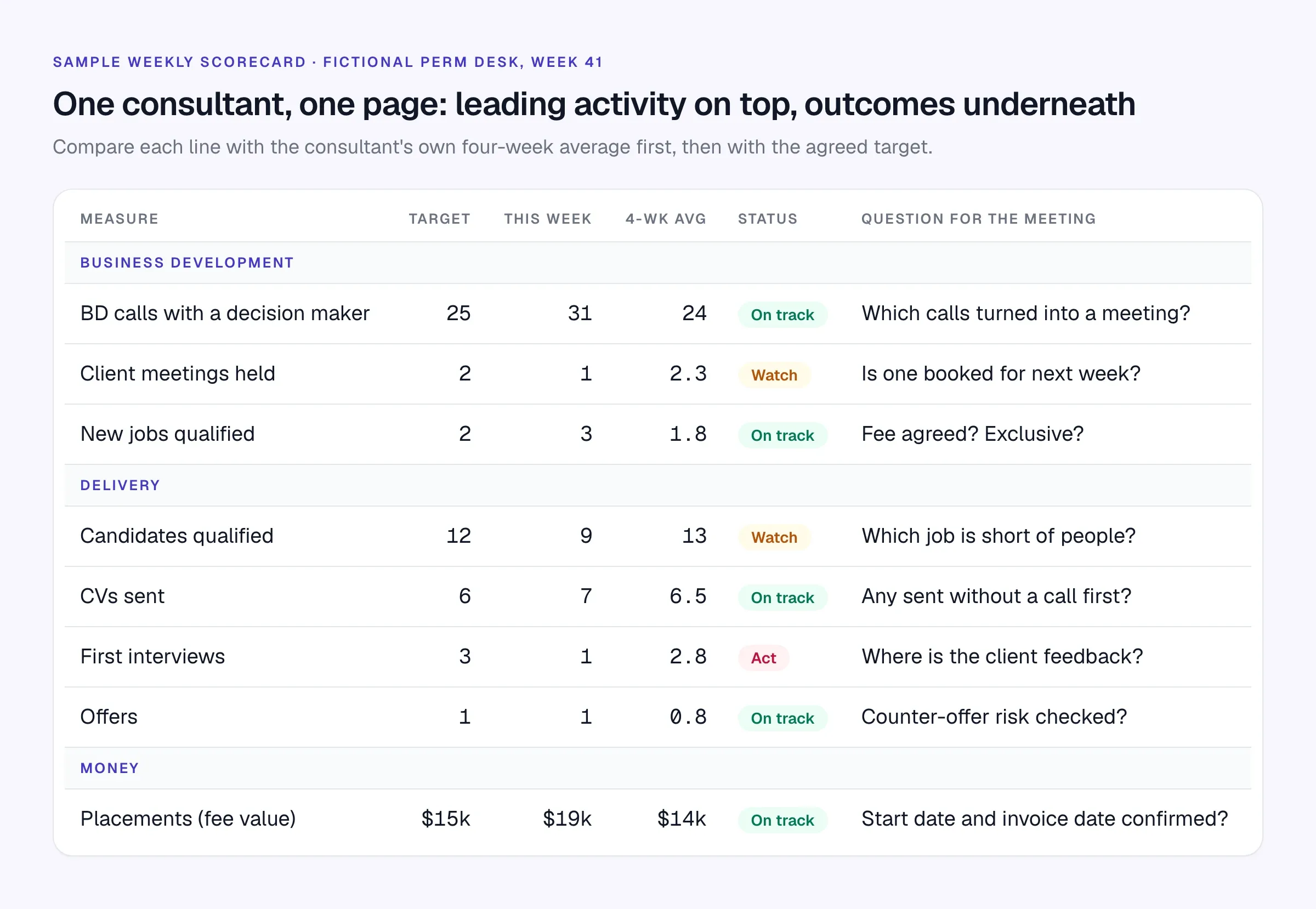Click the 'Which calls turned into a meeting?' question
1316x909 pixels.
point(1025,313)
